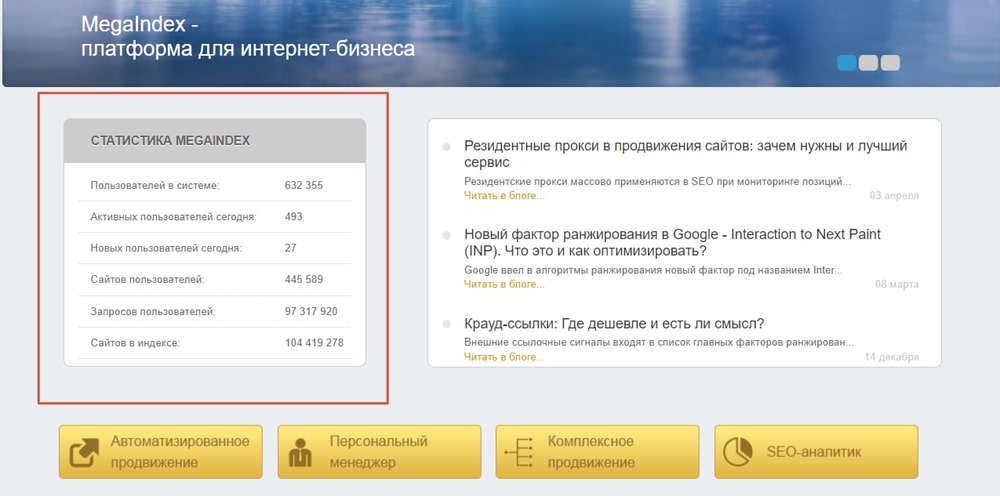Click the MegaIndex banner headline text

coord(247,36)
